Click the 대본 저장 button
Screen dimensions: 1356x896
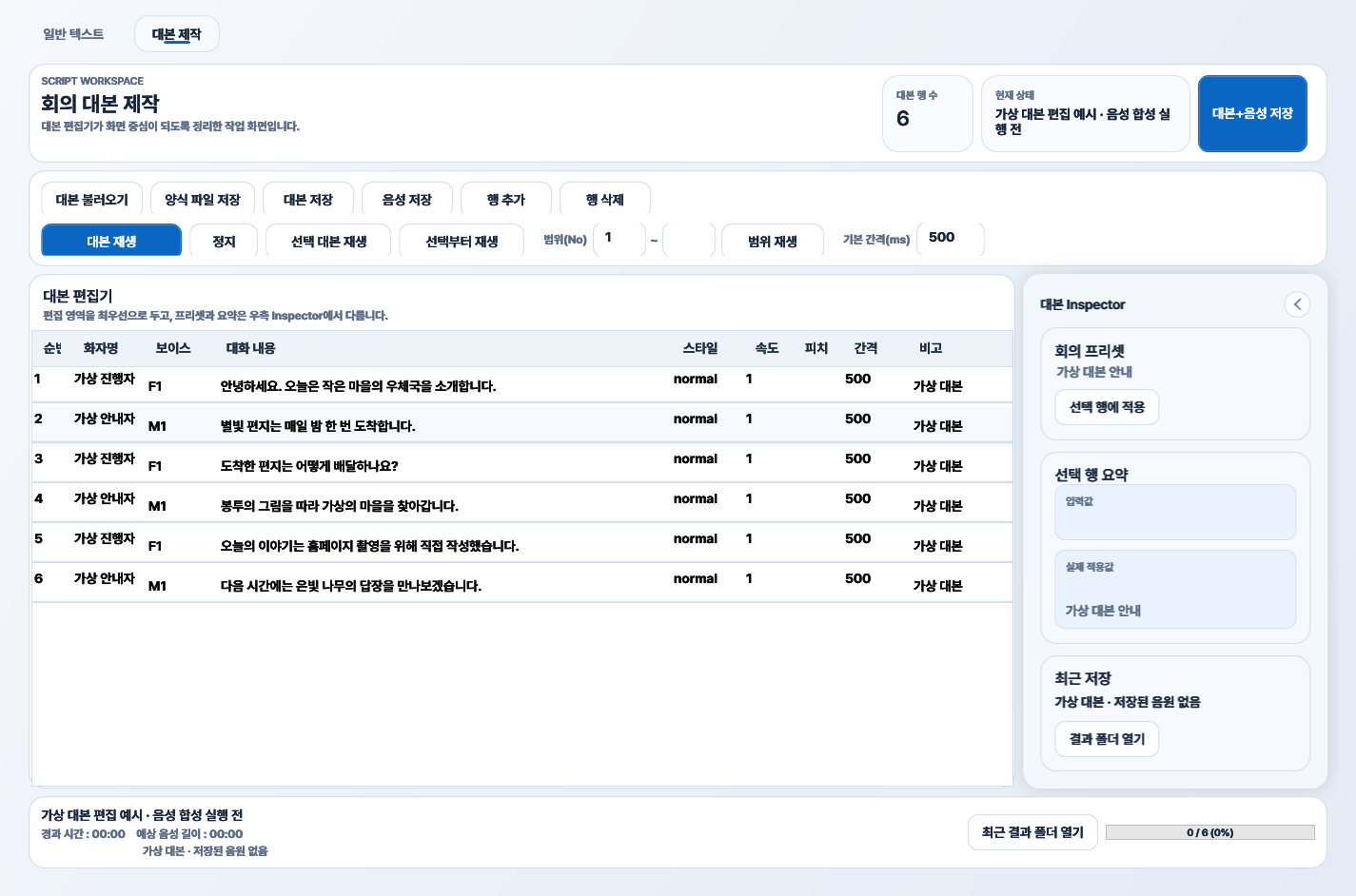(308, 200)
